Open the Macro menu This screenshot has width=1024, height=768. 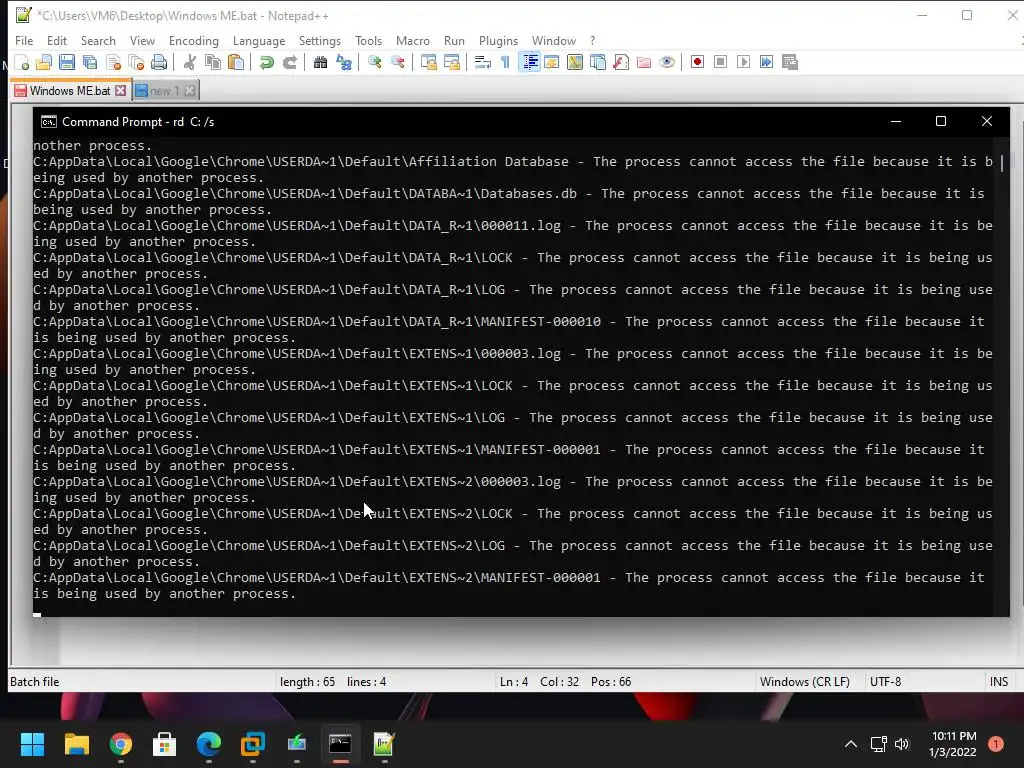click(413, 40)
